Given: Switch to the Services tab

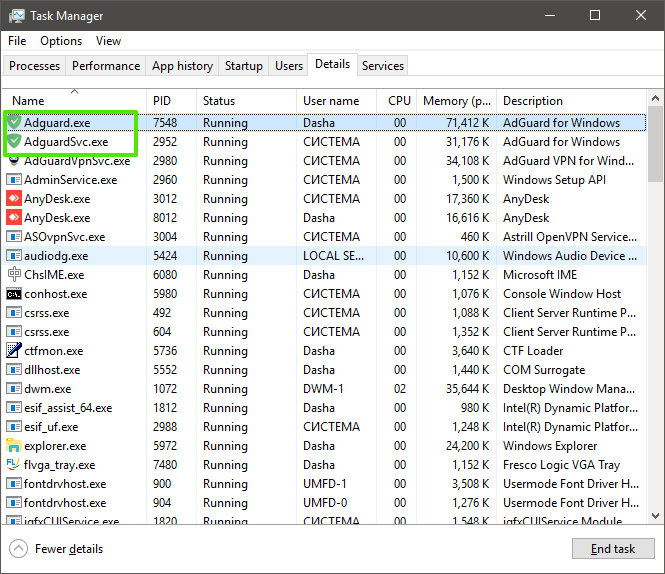Looking at the screenshot, I should pos(383,66).
